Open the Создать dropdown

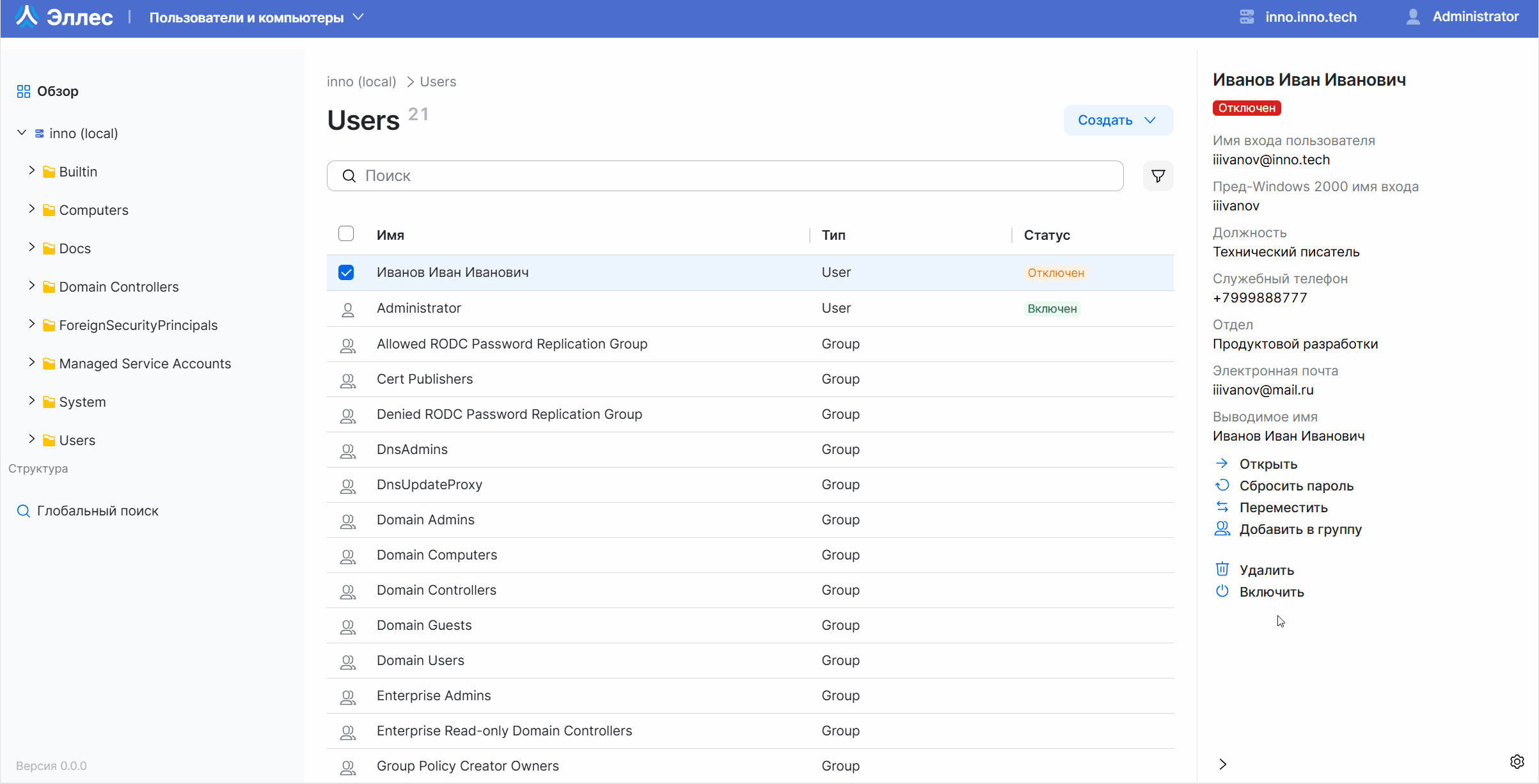click(1117, 120)
